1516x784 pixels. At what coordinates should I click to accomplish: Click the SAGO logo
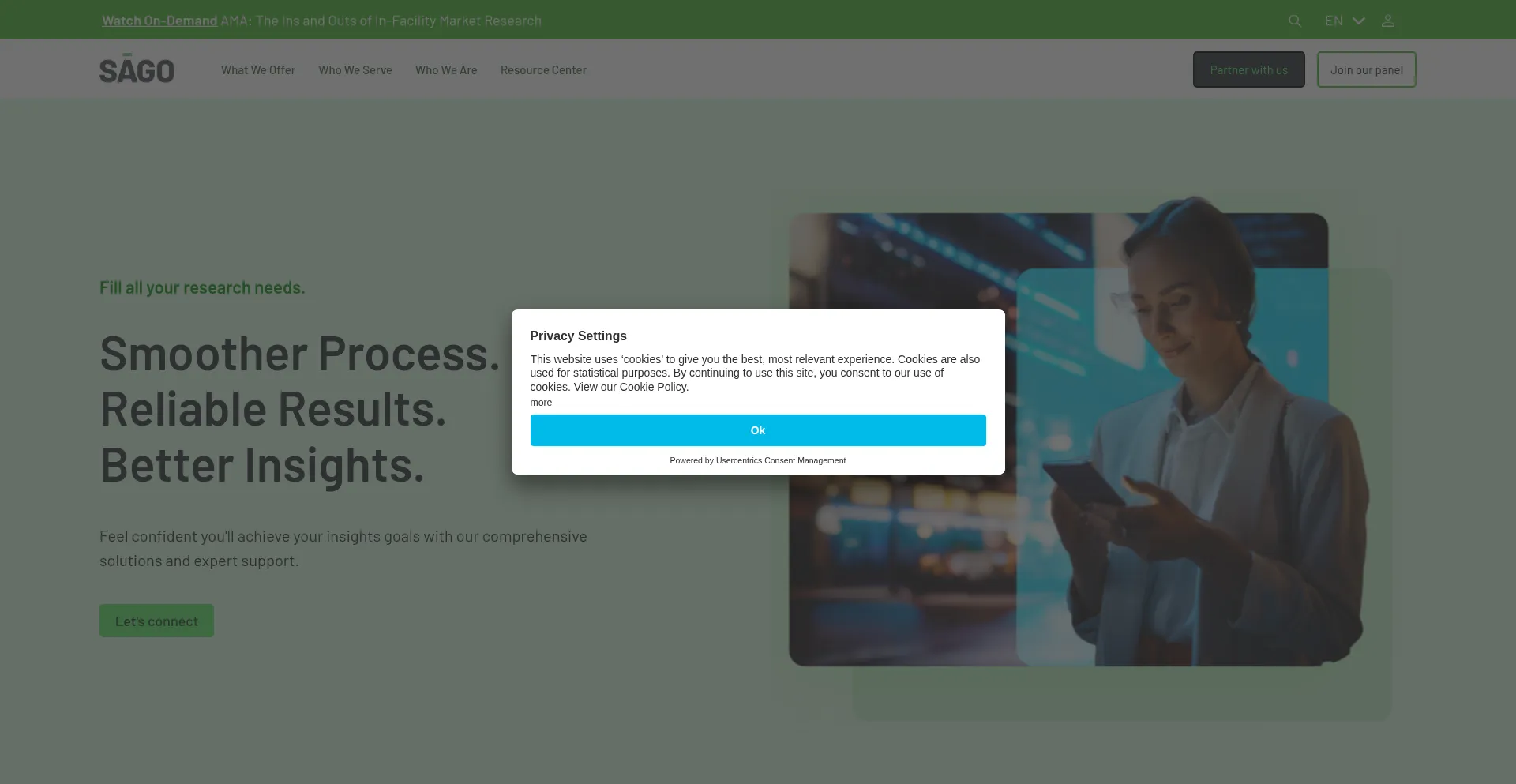[137, 69]
